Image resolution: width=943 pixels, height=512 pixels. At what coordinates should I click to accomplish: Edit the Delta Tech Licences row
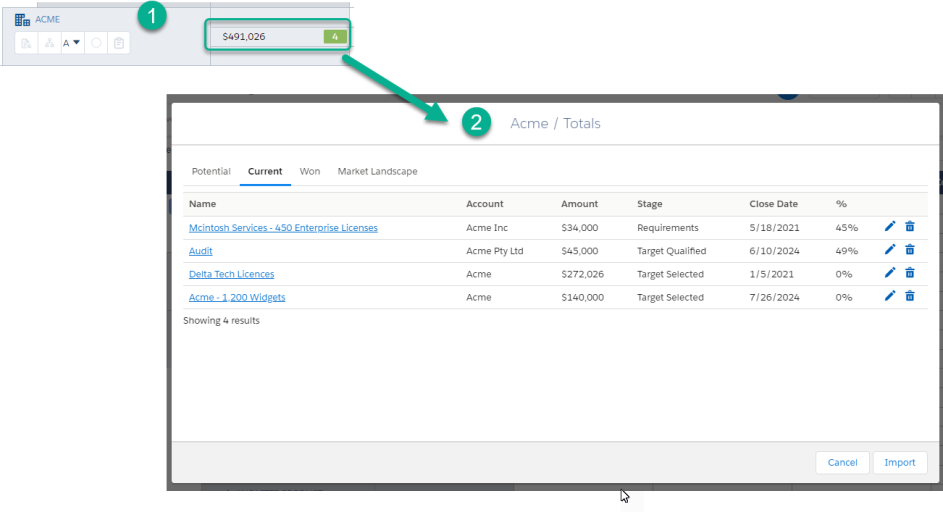pos(890,273)
